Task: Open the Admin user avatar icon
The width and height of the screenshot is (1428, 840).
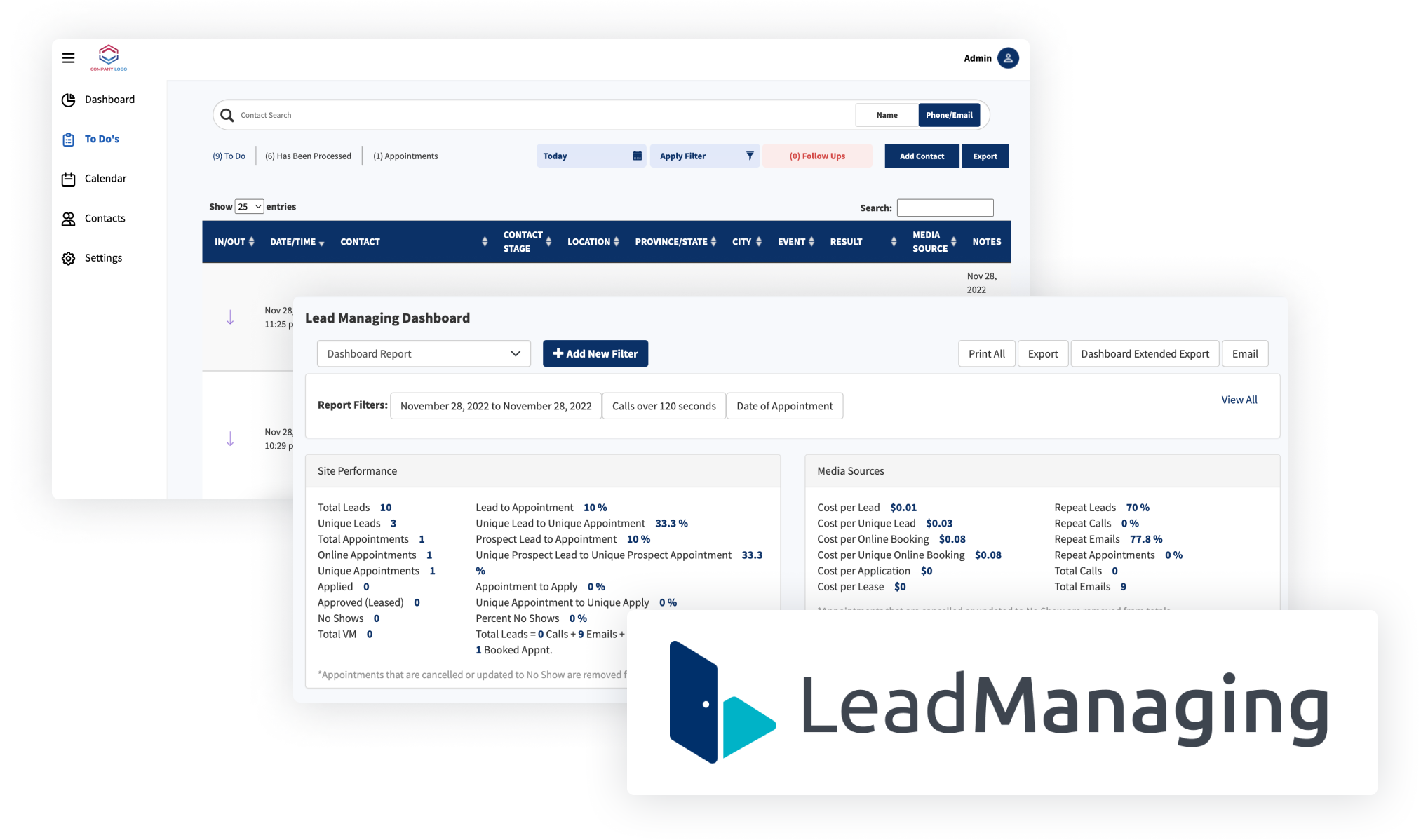Action: tap(1008, 58)
